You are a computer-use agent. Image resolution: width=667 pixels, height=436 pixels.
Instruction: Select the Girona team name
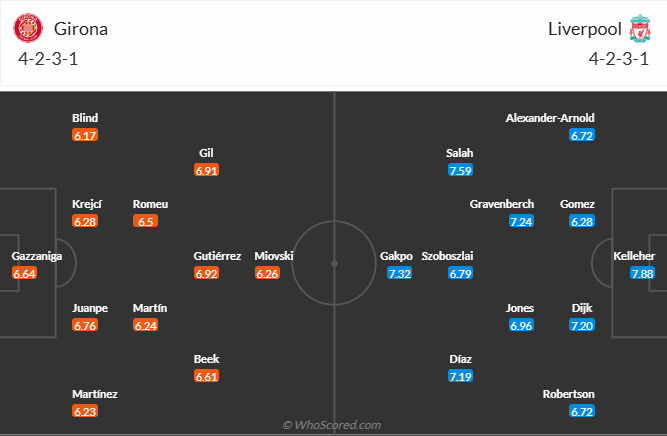pos(80,29)
